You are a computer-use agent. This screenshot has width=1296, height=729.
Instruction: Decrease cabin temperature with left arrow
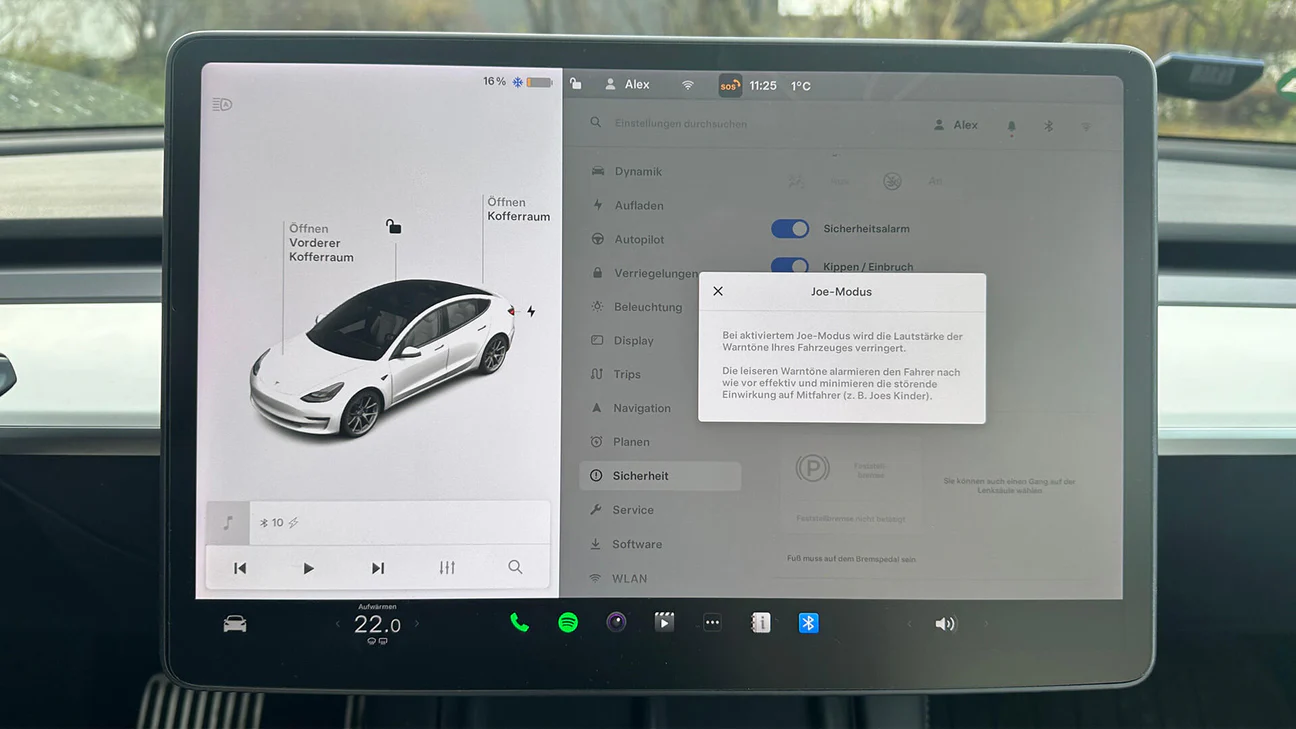(337, 624)
